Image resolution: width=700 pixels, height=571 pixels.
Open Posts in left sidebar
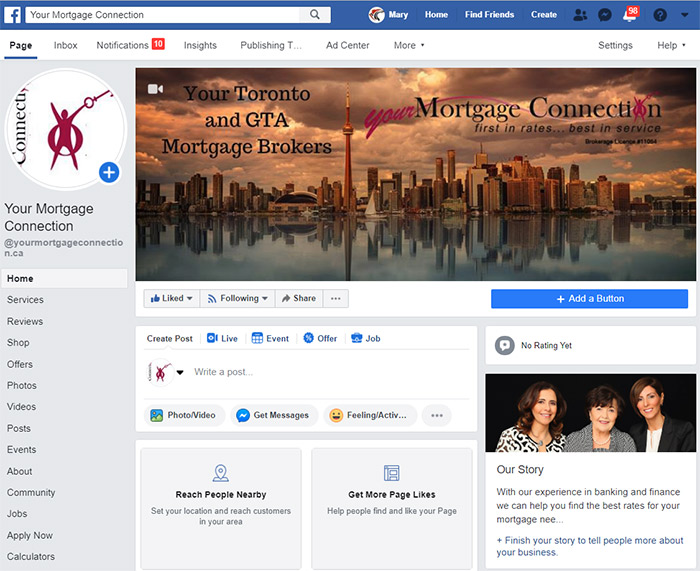tap(19, 429)
